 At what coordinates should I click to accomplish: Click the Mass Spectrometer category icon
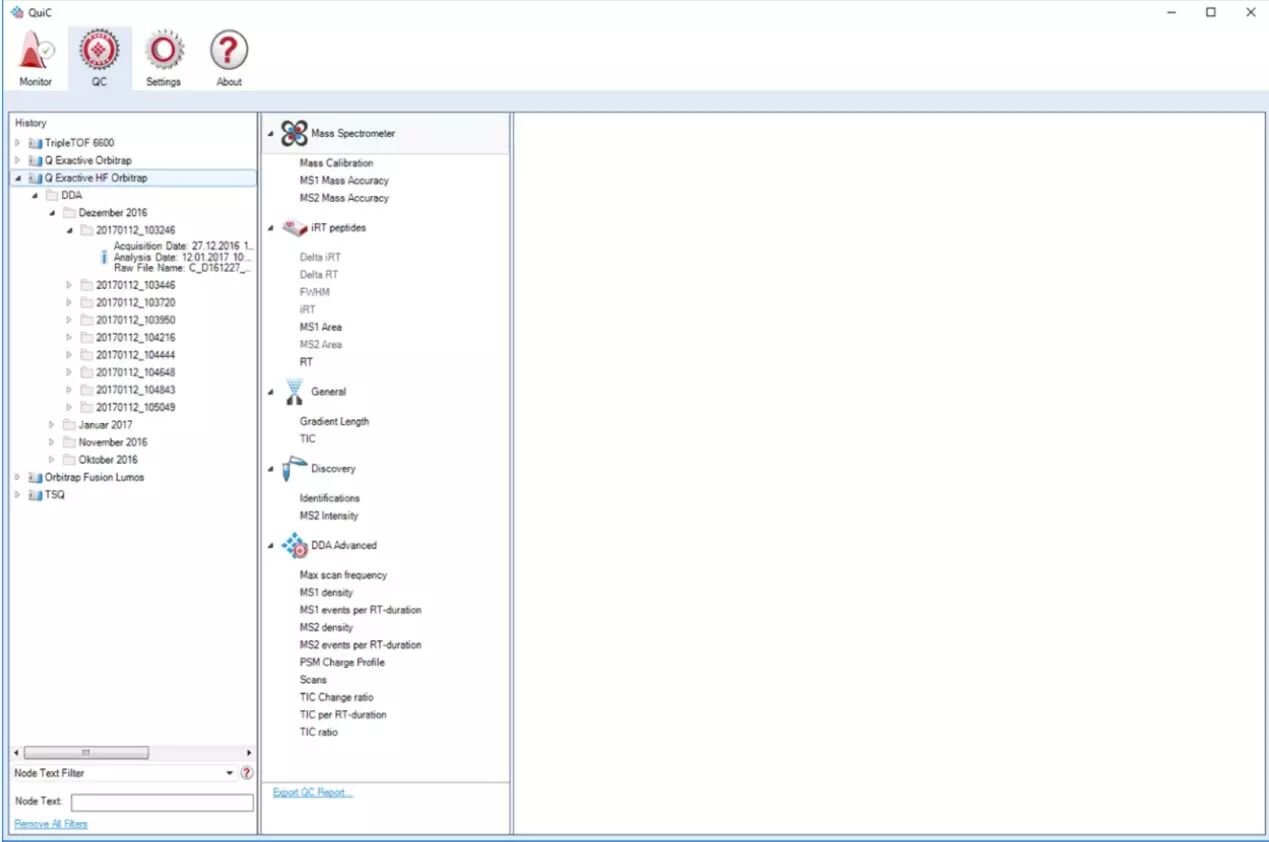294,133
